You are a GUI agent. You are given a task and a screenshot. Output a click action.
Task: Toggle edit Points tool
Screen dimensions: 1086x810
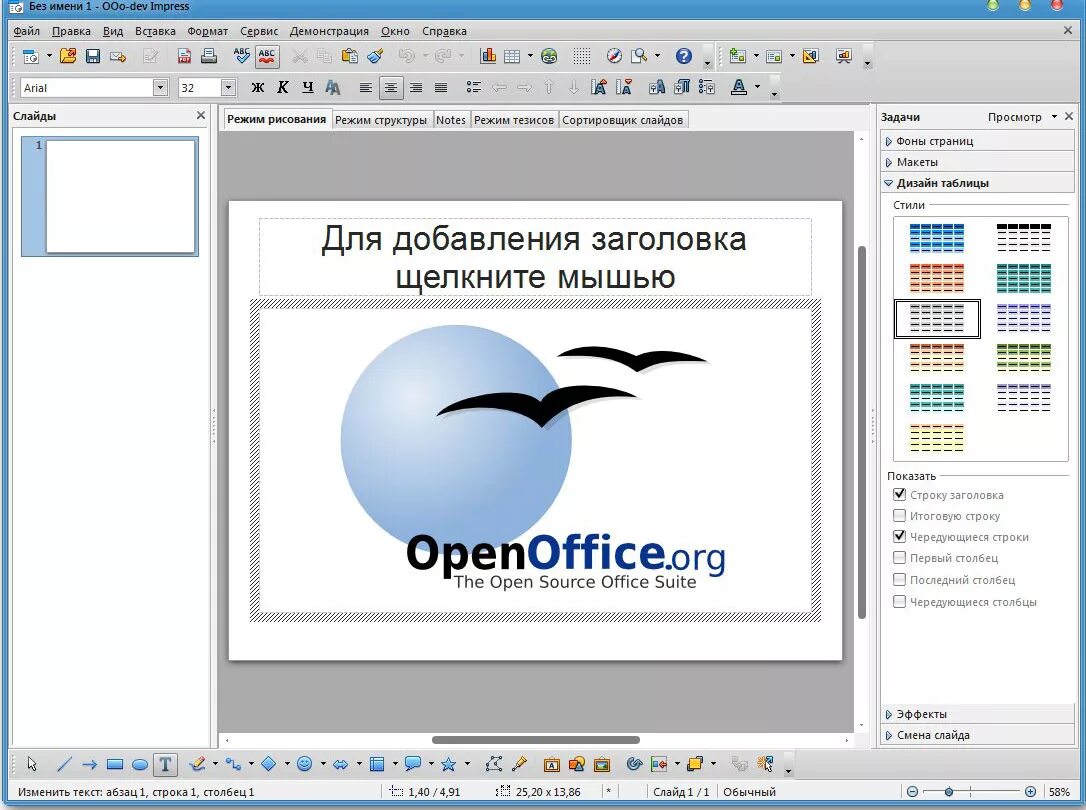tap(494, 764)
